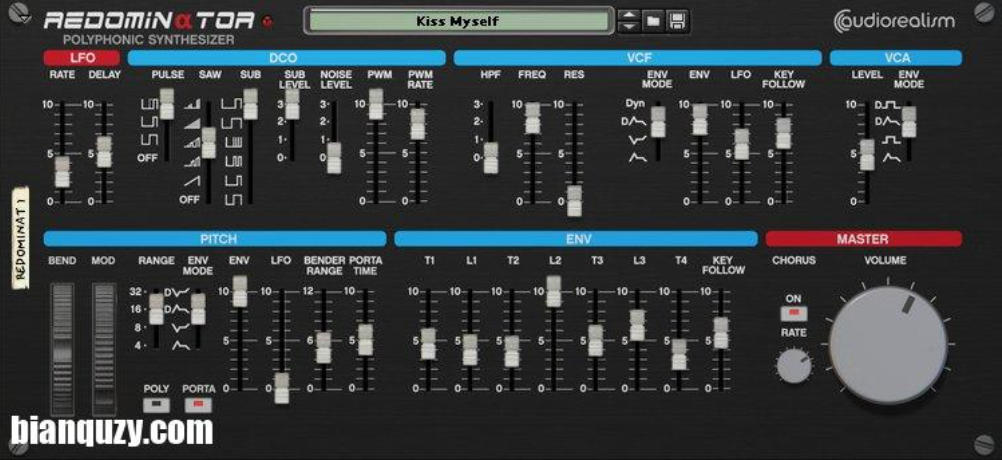This screenshot has height=460, width=1002.
Task: Click the PWM slider handle
Action: [376, 104]
